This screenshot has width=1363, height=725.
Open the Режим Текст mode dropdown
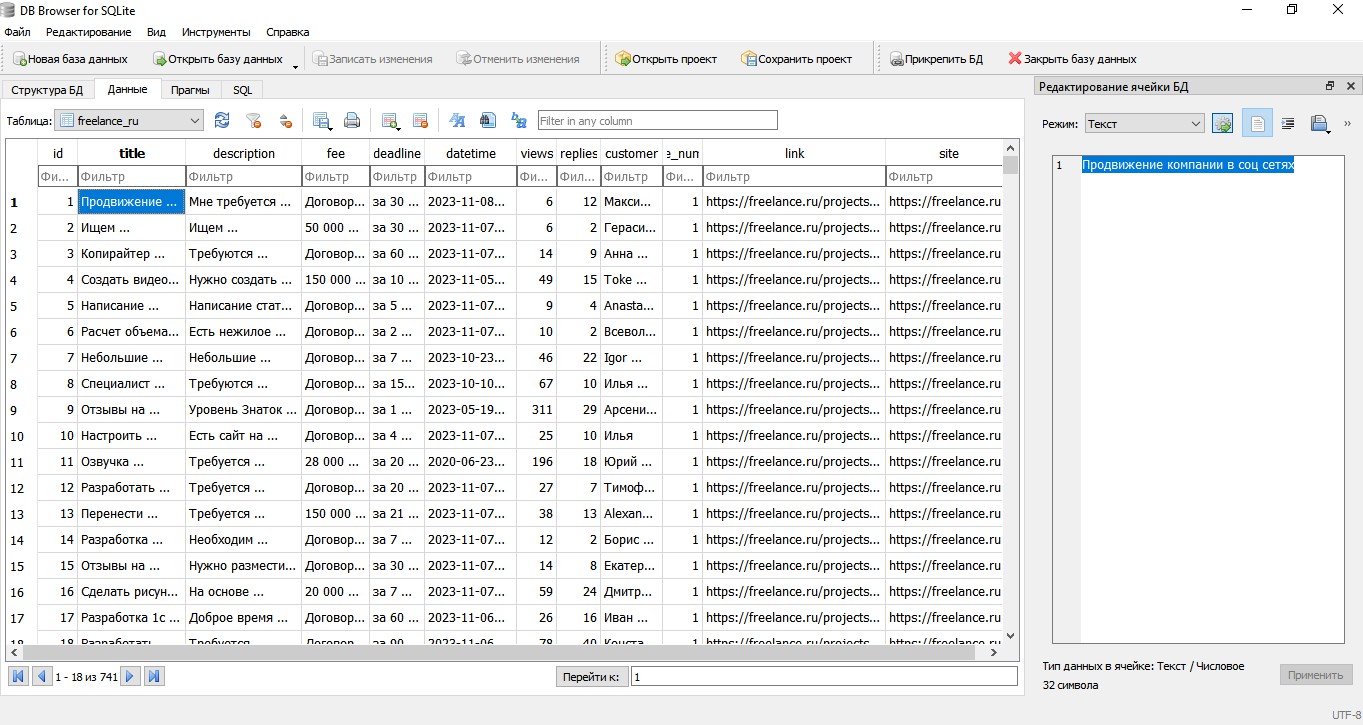(1145, 124)
